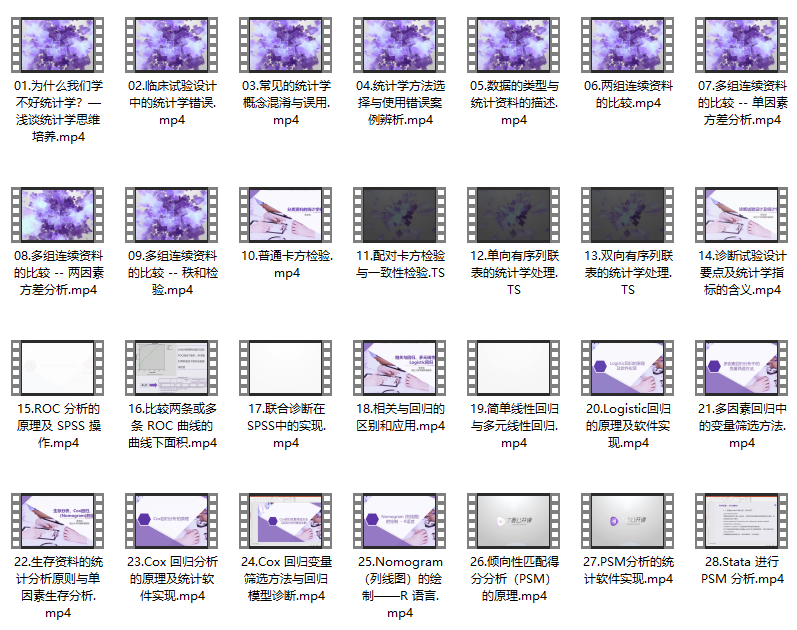
Task: Select video icon for 19.简单线性回归与多元线性回归
Action: [513, 368]
